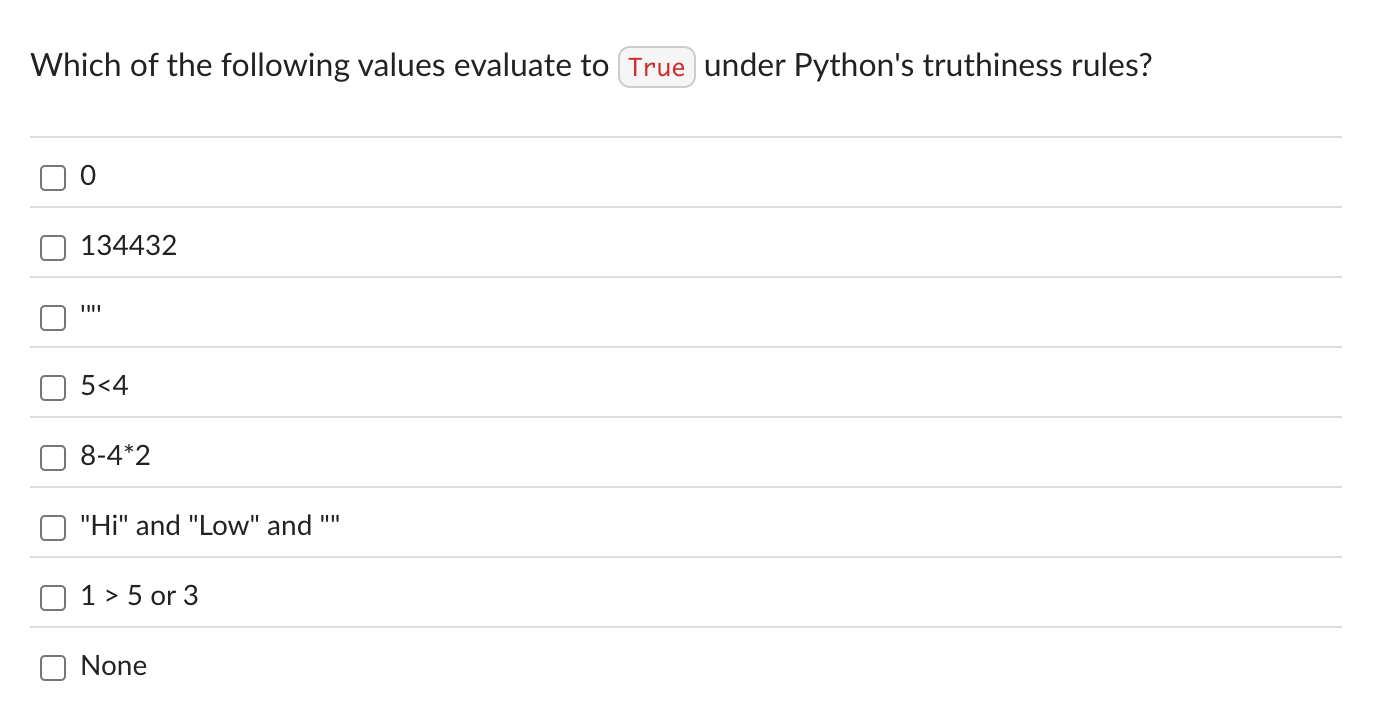
Task: Click the row containing option None
Action: (600, 665)
